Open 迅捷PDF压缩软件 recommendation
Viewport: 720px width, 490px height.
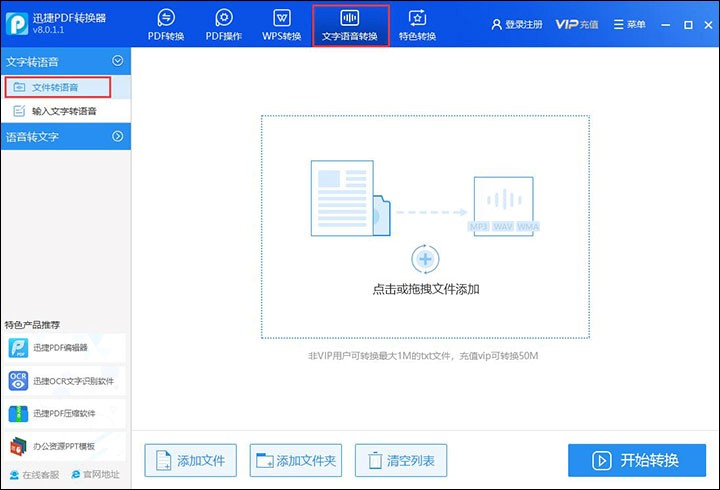[65, 413]
